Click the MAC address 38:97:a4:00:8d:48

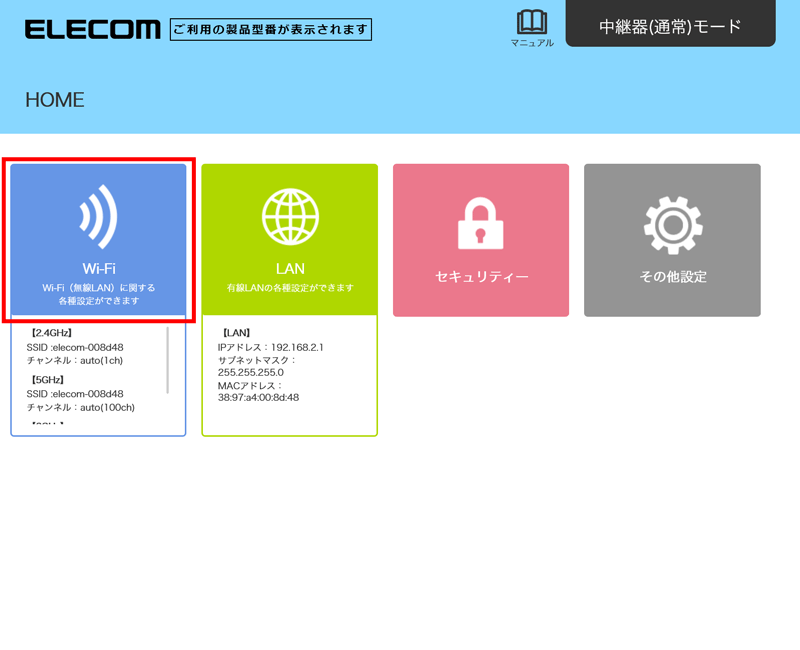[258, 397]
